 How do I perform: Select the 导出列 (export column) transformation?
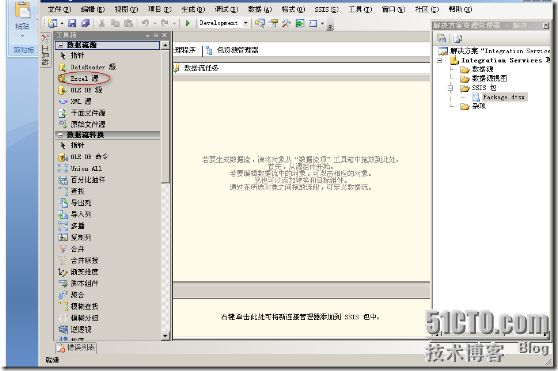[75, 203]
